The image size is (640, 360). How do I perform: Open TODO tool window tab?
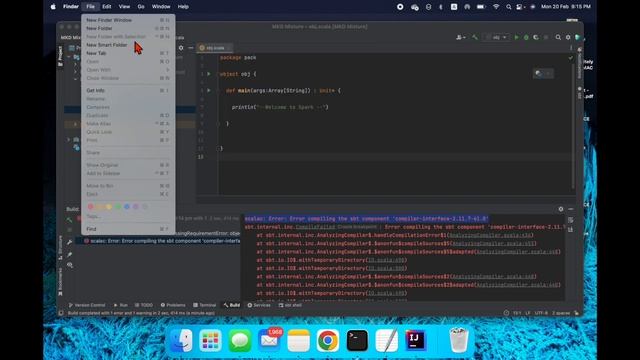(x=144, y=305)
